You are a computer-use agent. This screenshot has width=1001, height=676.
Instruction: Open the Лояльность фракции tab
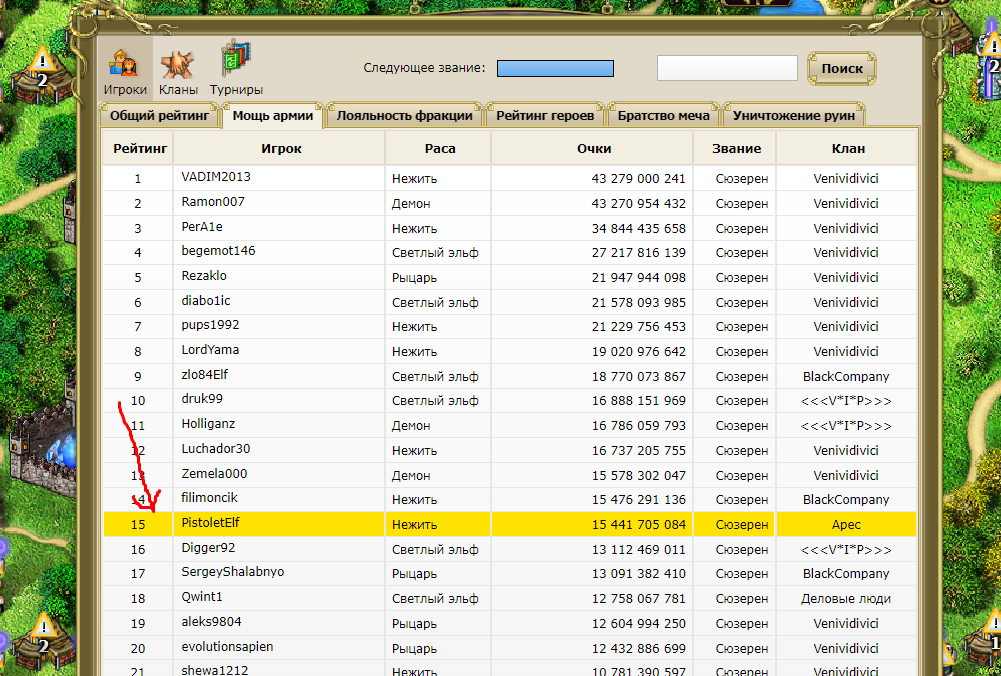click(404, 116)
